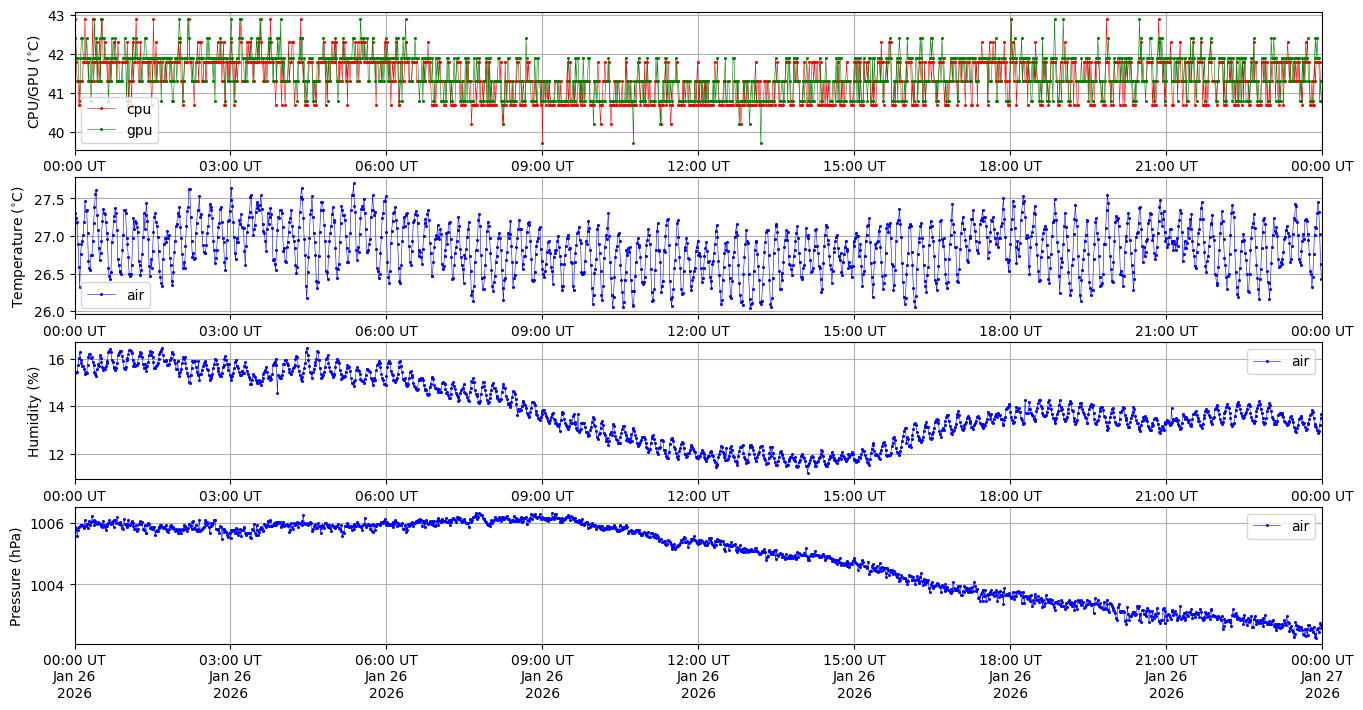Click the green gpu line marker in legend

(x=101, y=129)
